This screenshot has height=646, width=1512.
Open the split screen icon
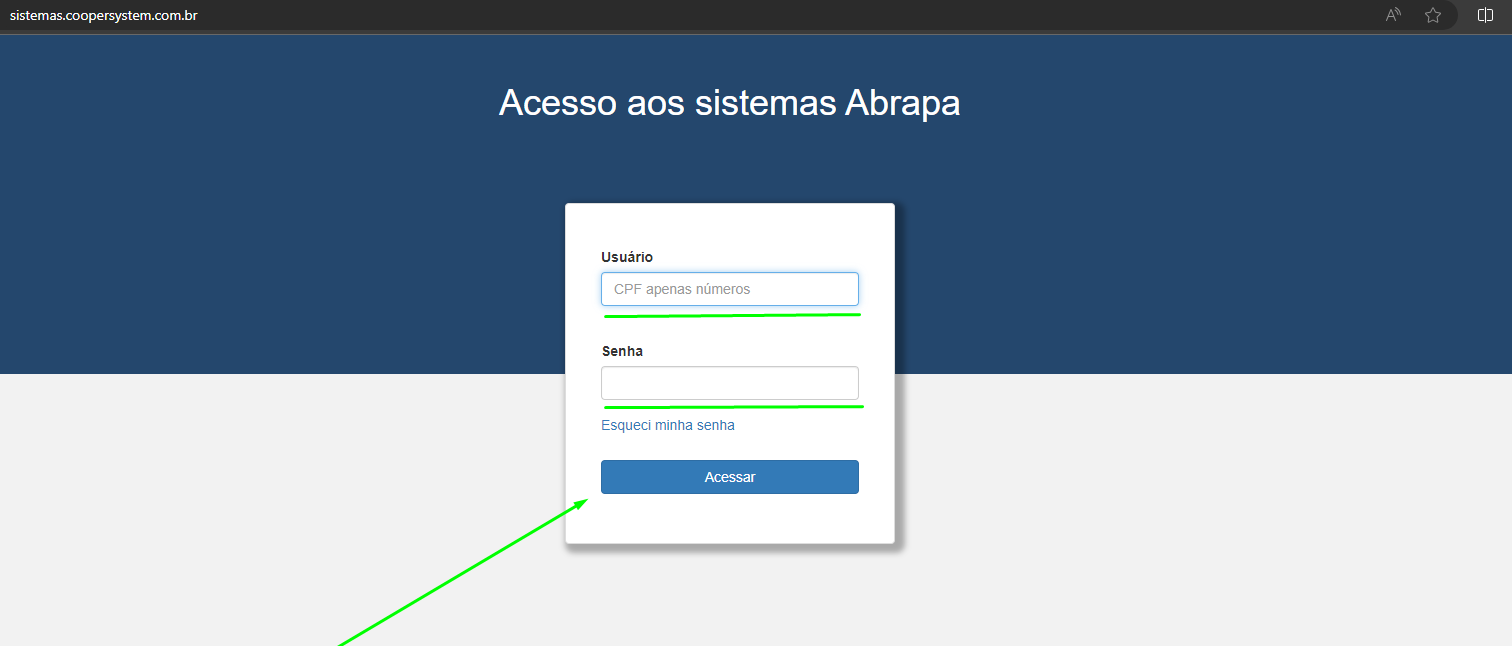click(x=1485, y=15)
